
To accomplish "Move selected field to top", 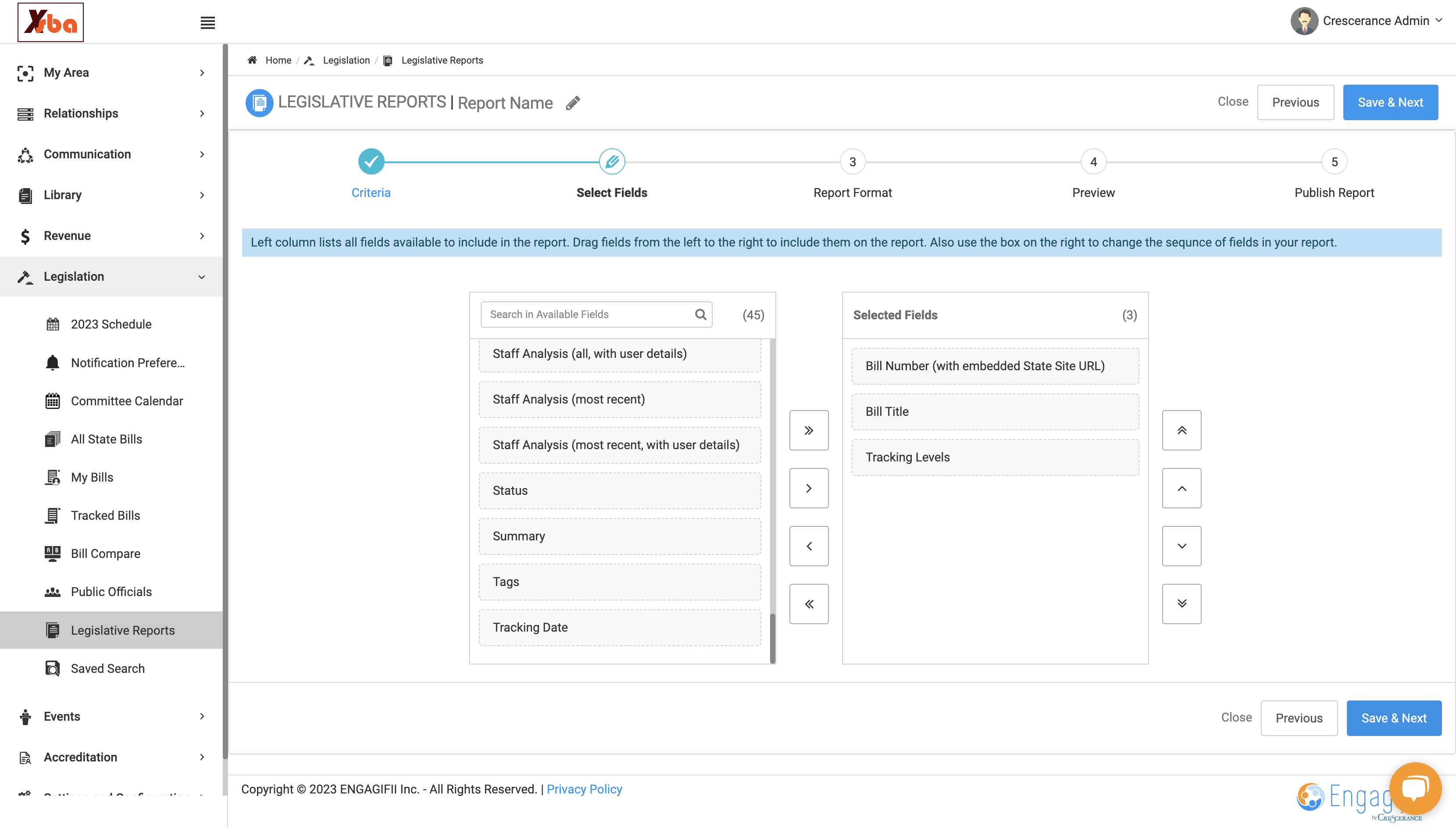I will pos(1181,430).
